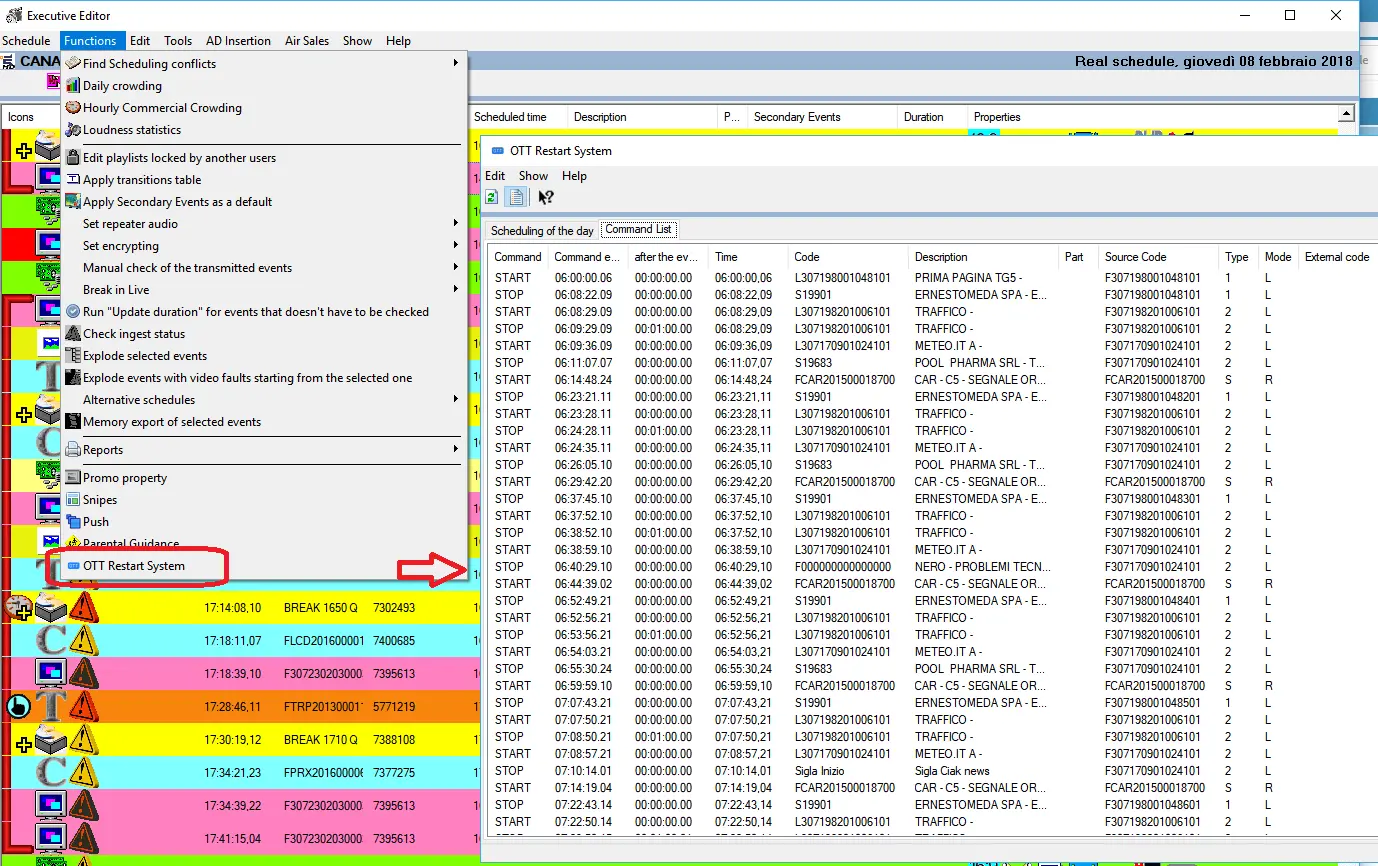Click the Snipes icon in Functions menu

coord(73,500)
